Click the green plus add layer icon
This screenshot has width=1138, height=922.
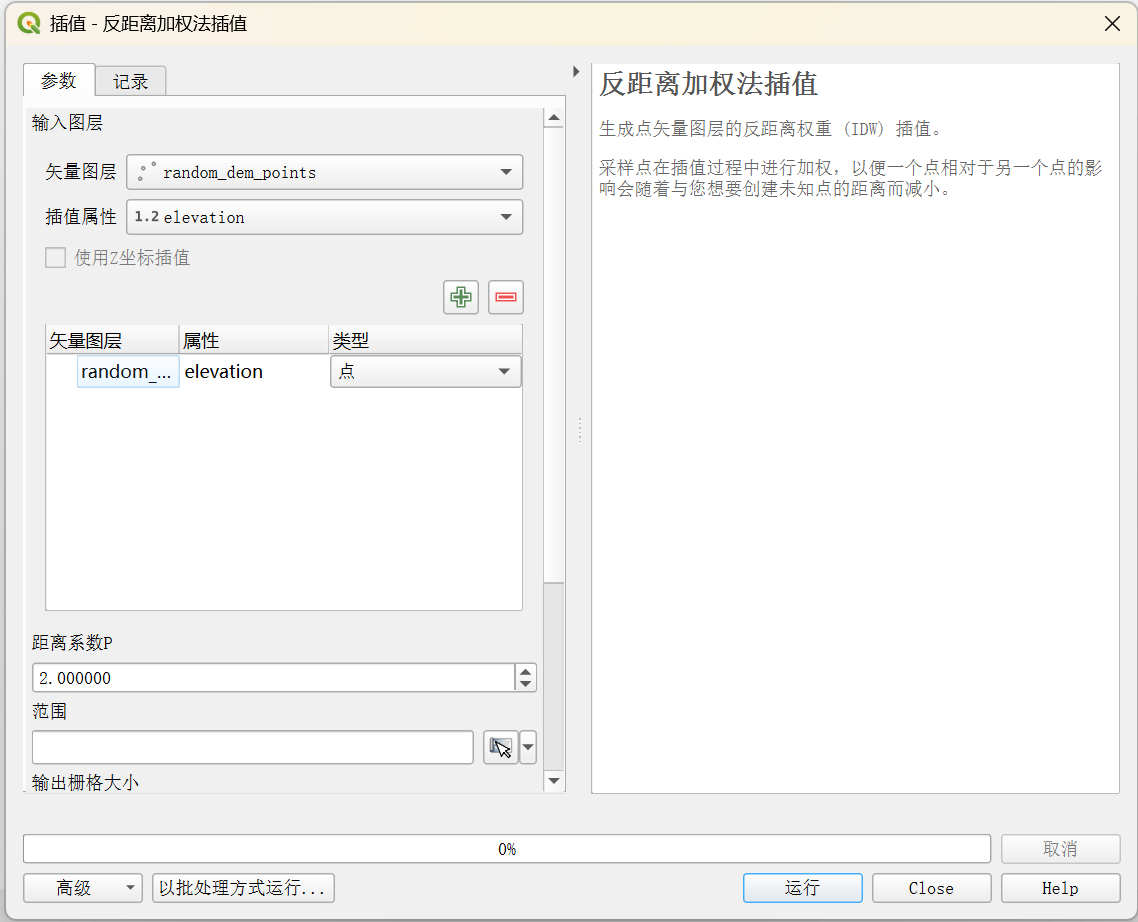coord(461,297)
